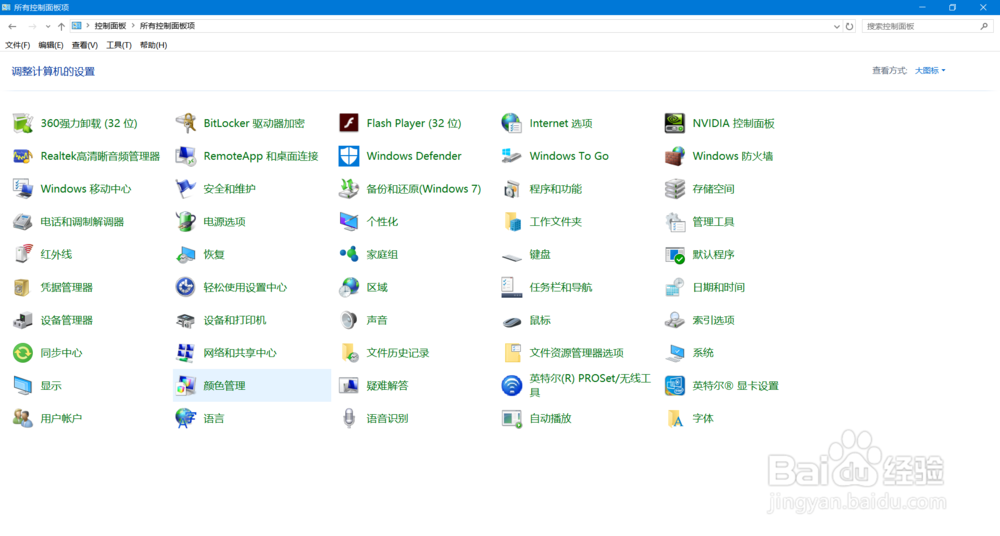
Task: Open the recent locations dropdown beside forward arrow
Action: (x=48, y=26)
